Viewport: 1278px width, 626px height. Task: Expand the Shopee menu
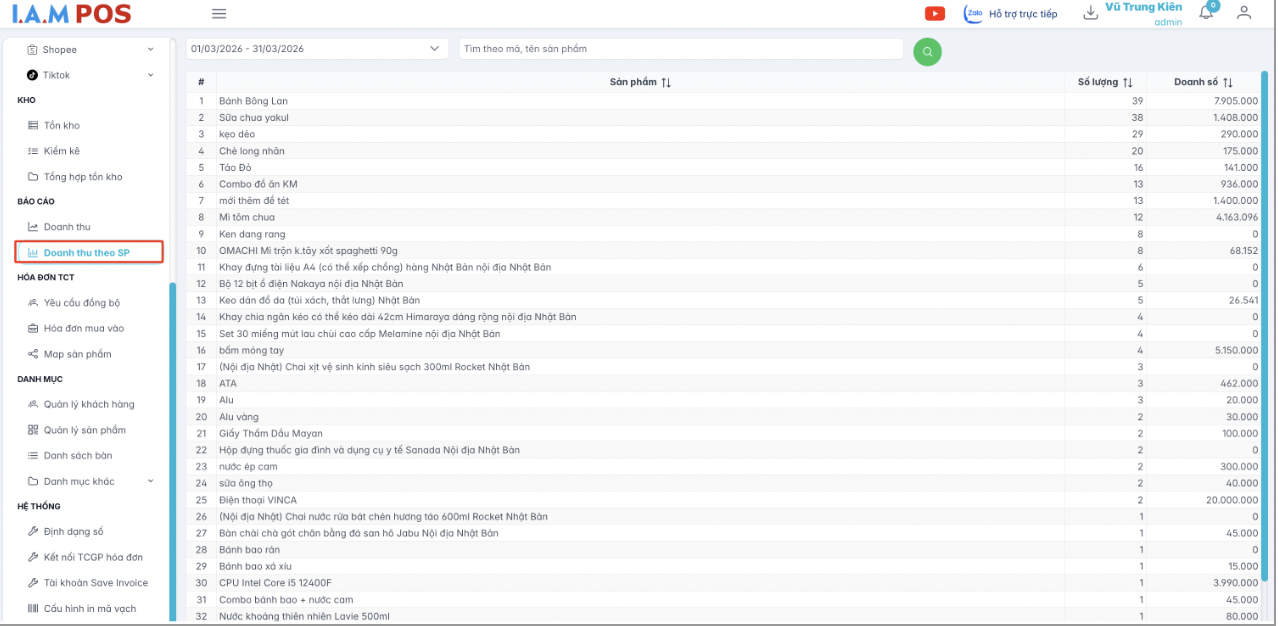pos(90,49)
